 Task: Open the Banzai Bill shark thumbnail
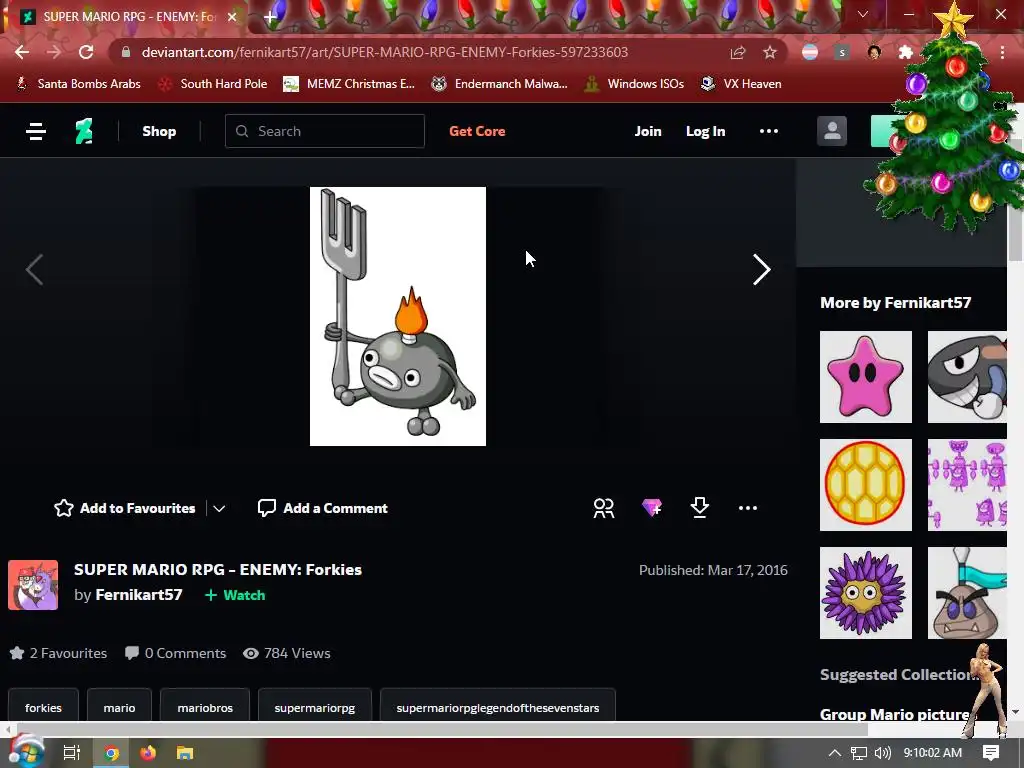click(x=967, y=377)
